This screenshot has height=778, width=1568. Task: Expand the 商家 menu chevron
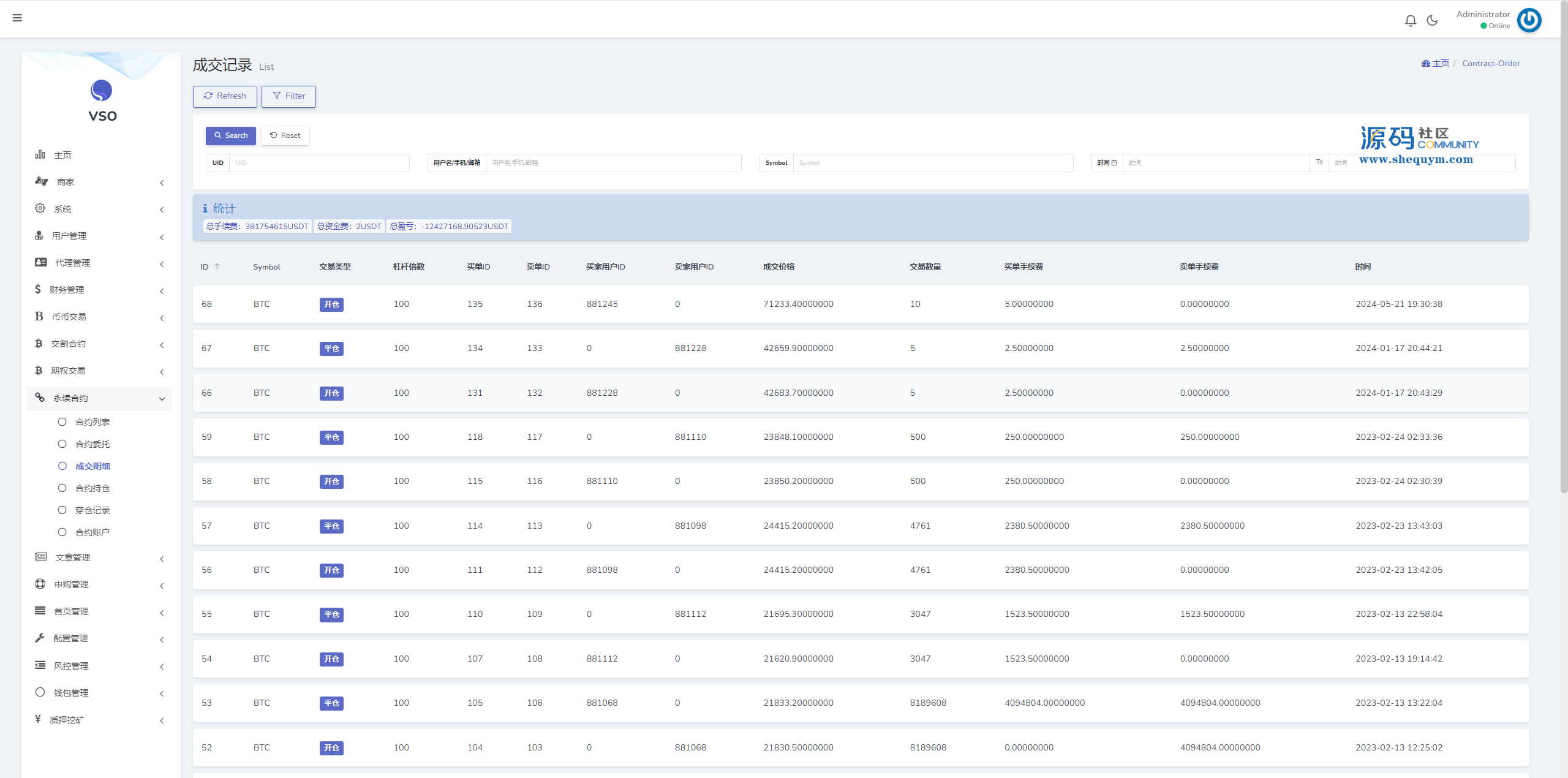tap(162, 183)
